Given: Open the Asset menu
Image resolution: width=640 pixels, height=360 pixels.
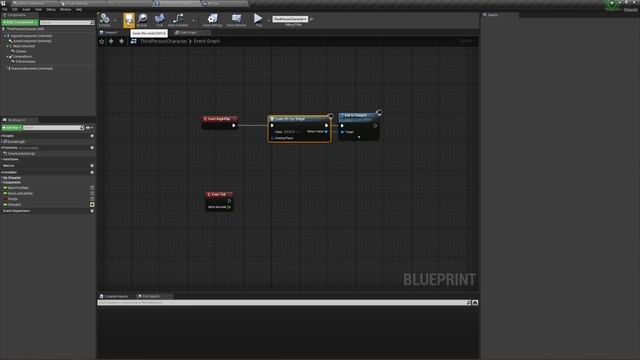Looking at the screenshot, I should tap(26, 9).
